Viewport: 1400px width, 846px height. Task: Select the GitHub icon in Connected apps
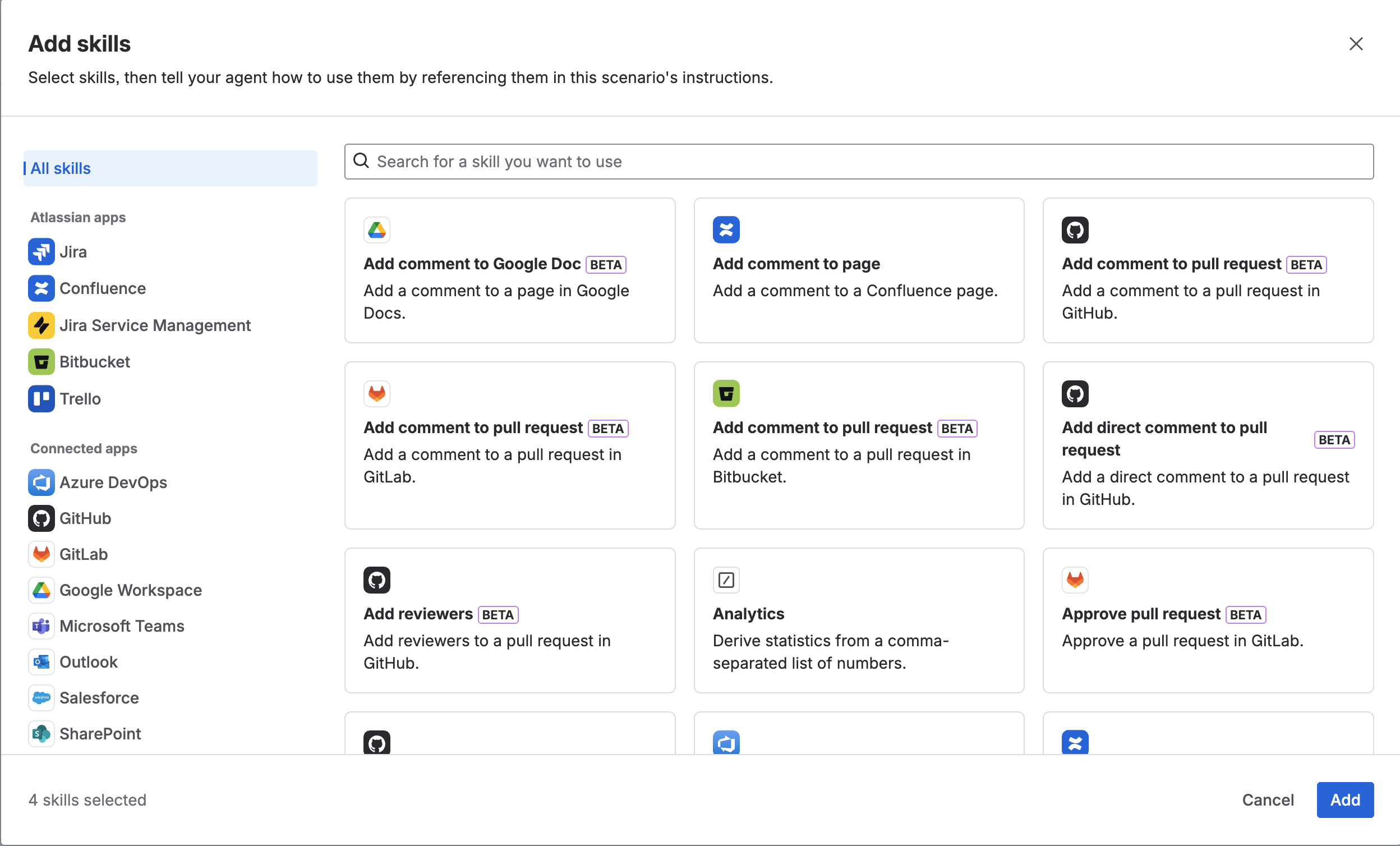[41, 518]
